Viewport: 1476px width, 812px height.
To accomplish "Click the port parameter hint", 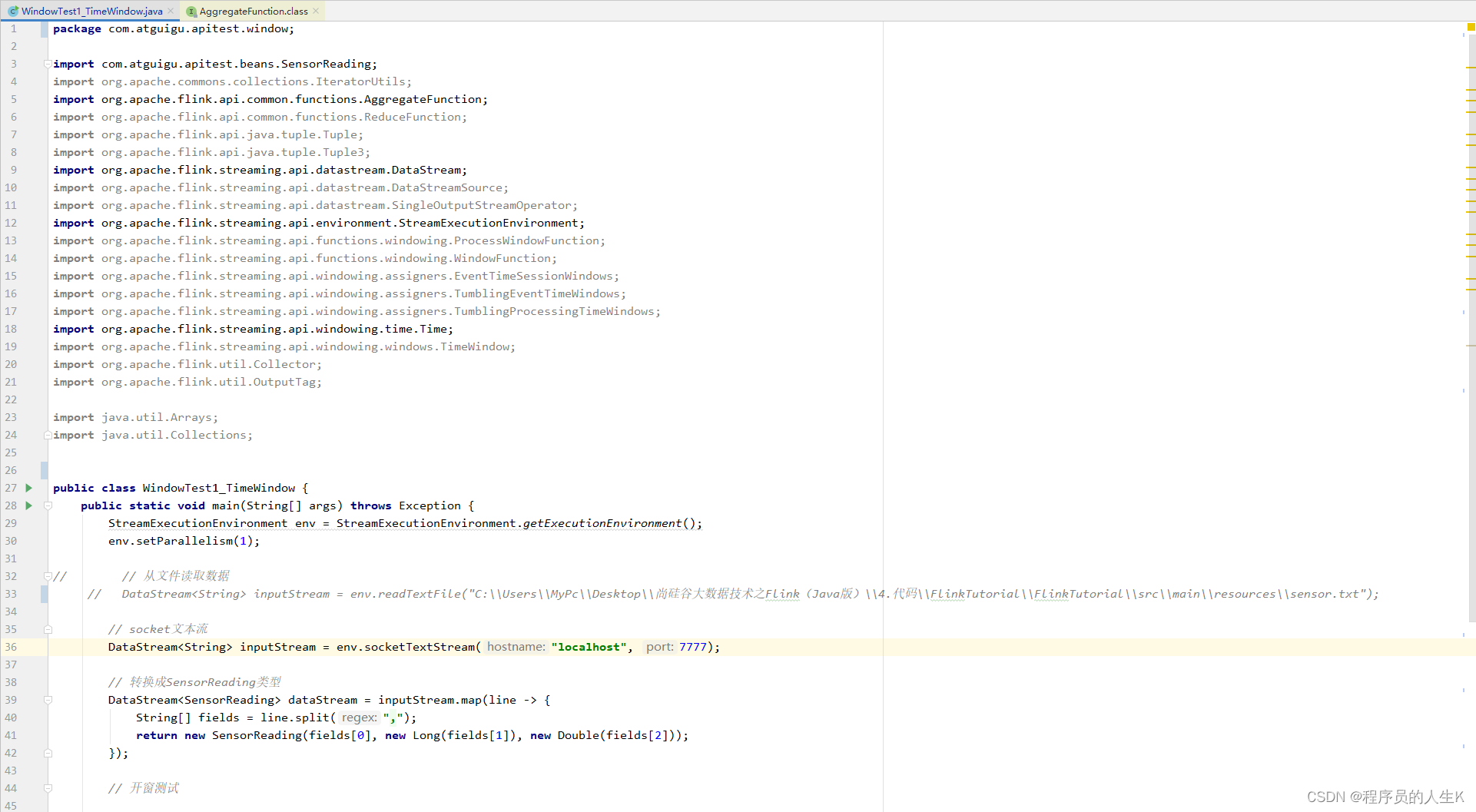I will (660, 647).
